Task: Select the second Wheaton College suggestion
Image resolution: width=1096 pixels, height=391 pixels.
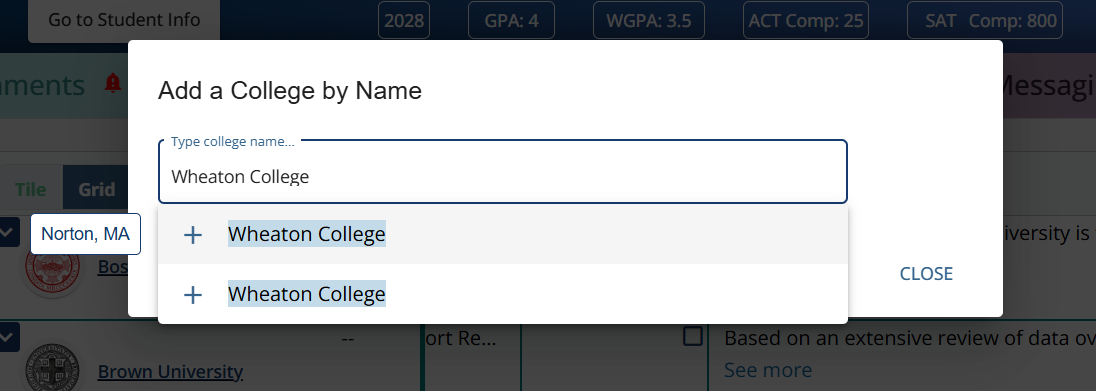Action: [503, 294]
